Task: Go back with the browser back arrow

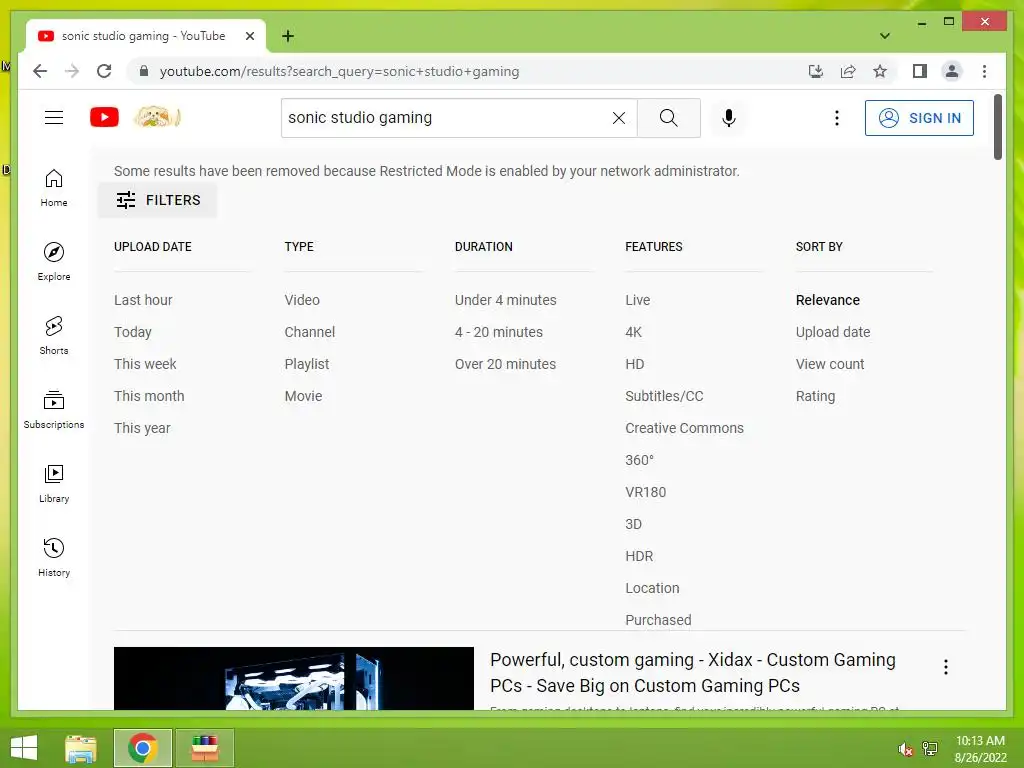Action: (40, 71)
